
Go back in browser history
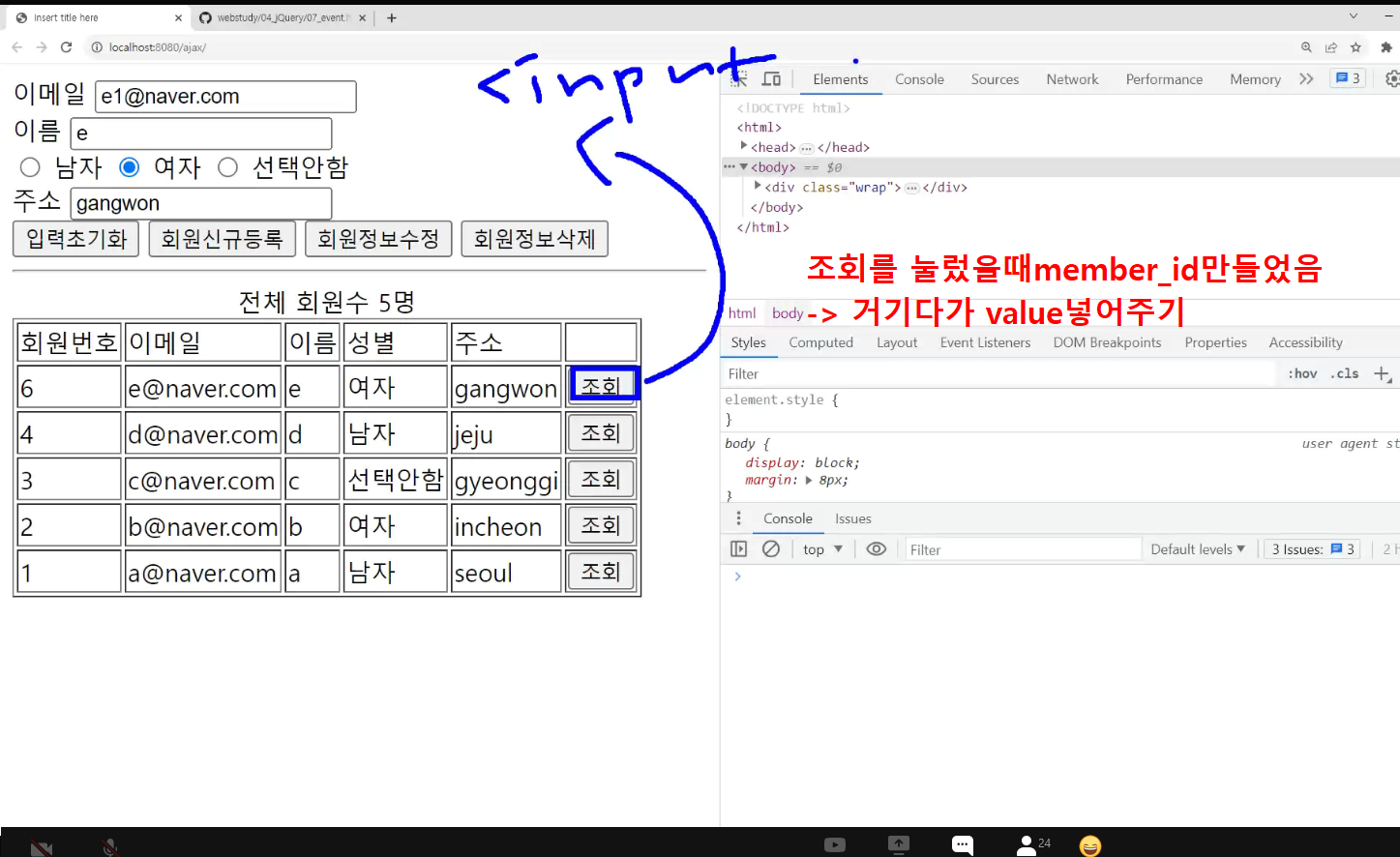click(16, 46)
